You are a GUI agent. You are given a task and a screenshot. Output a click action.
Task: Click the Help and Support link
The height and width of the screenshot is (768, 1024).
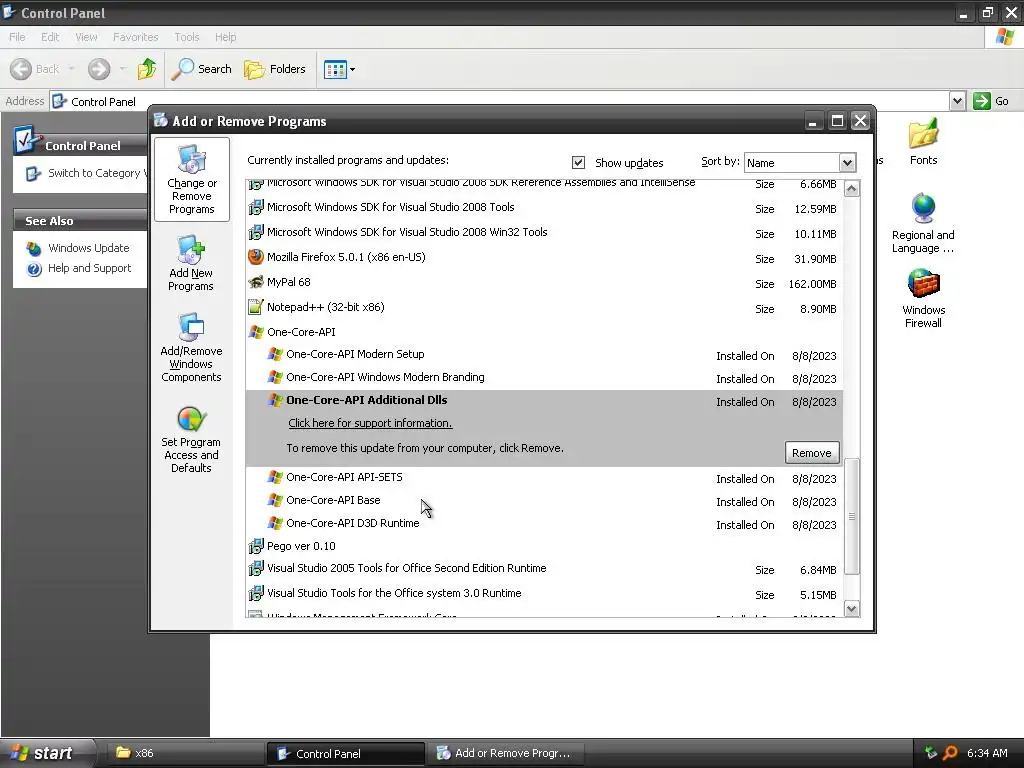pos(89,268)
